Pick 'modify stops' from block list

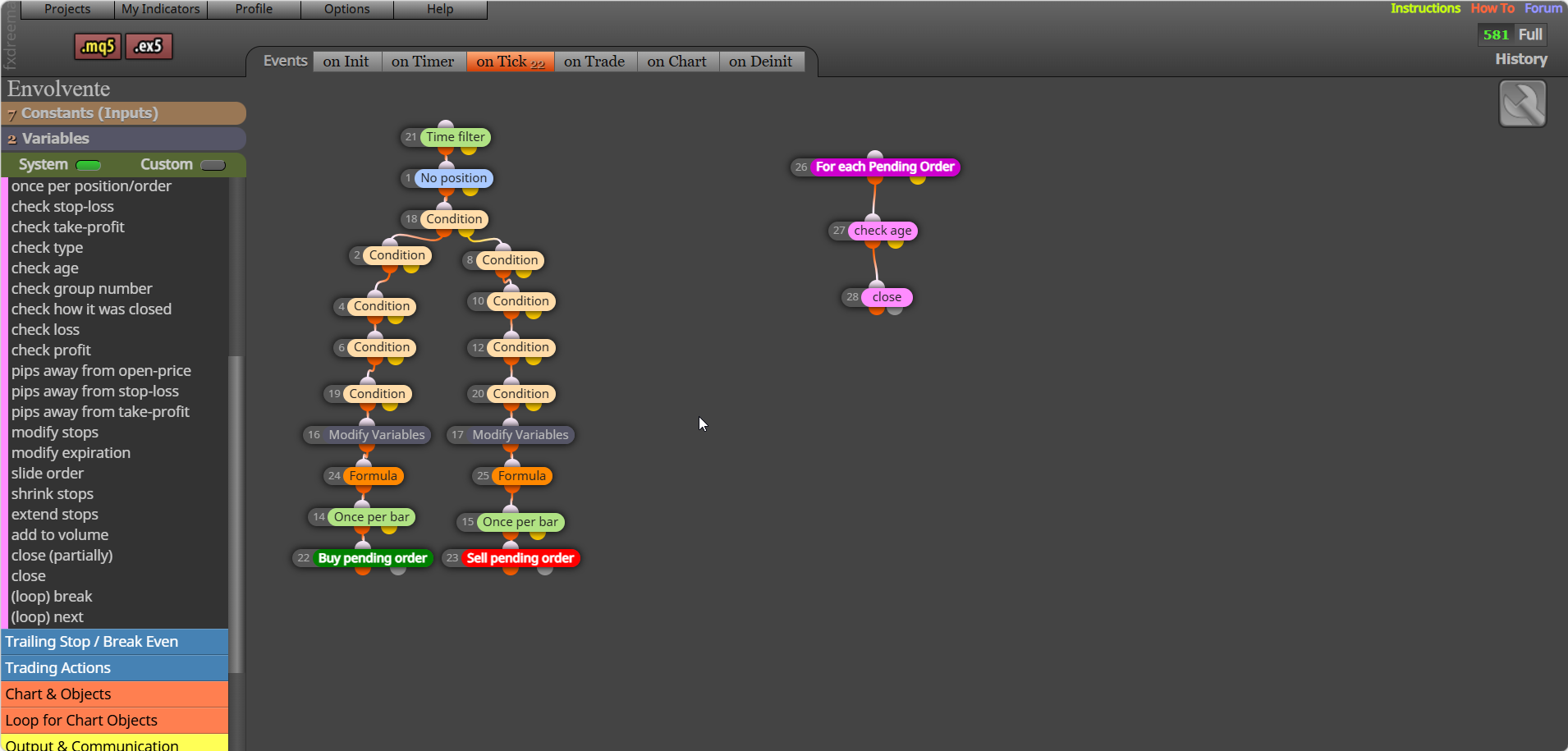pos(55,433)
